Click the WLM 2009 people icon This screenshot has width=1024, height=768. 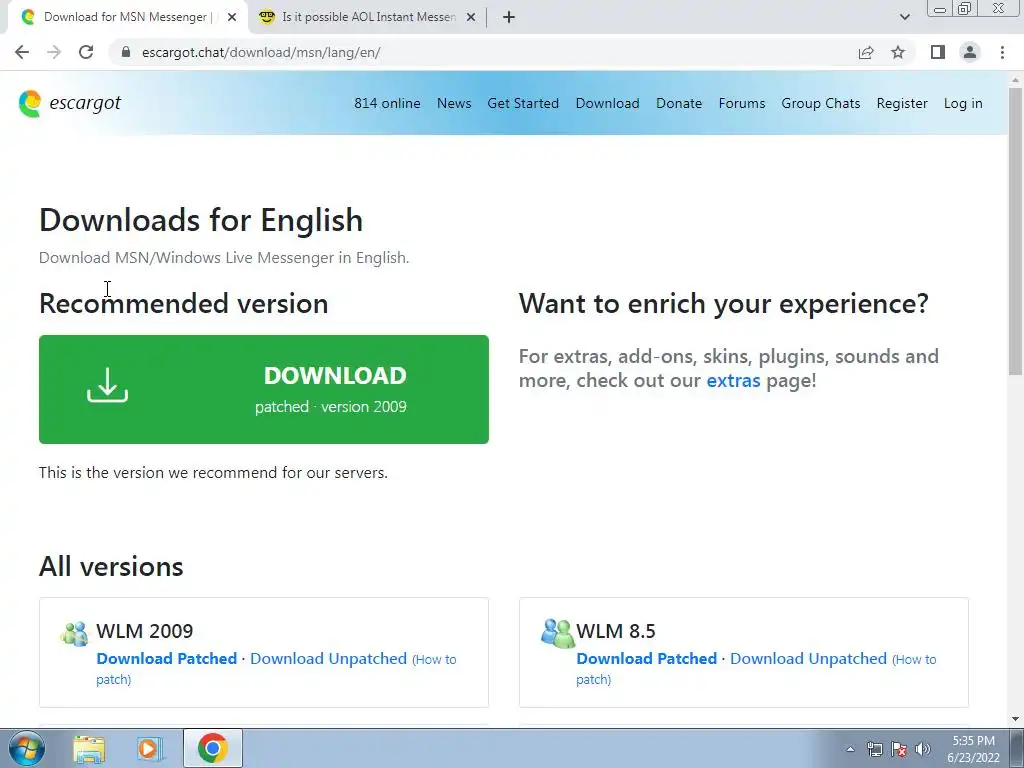click(x=74, y=633)
